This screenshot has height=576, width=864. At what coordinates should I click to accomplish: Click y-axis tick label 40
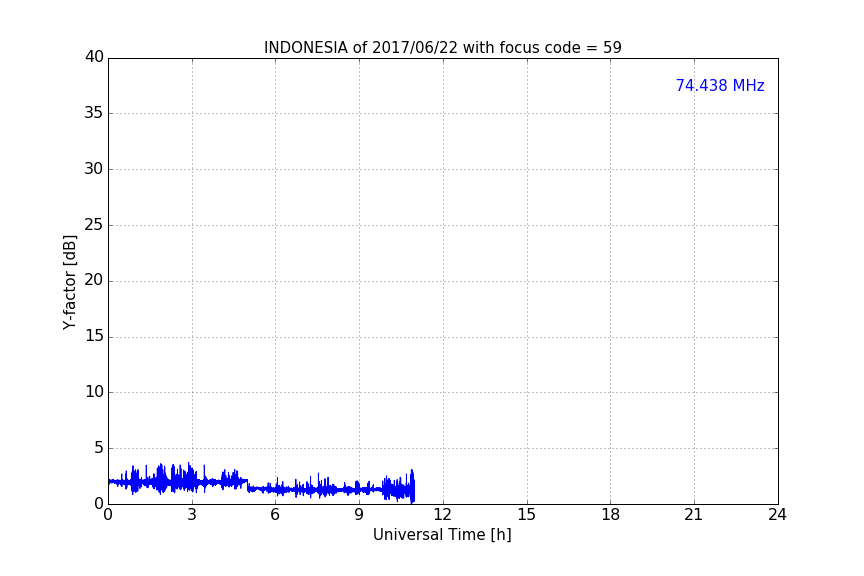pyautogui.click(x=94, y=57)
